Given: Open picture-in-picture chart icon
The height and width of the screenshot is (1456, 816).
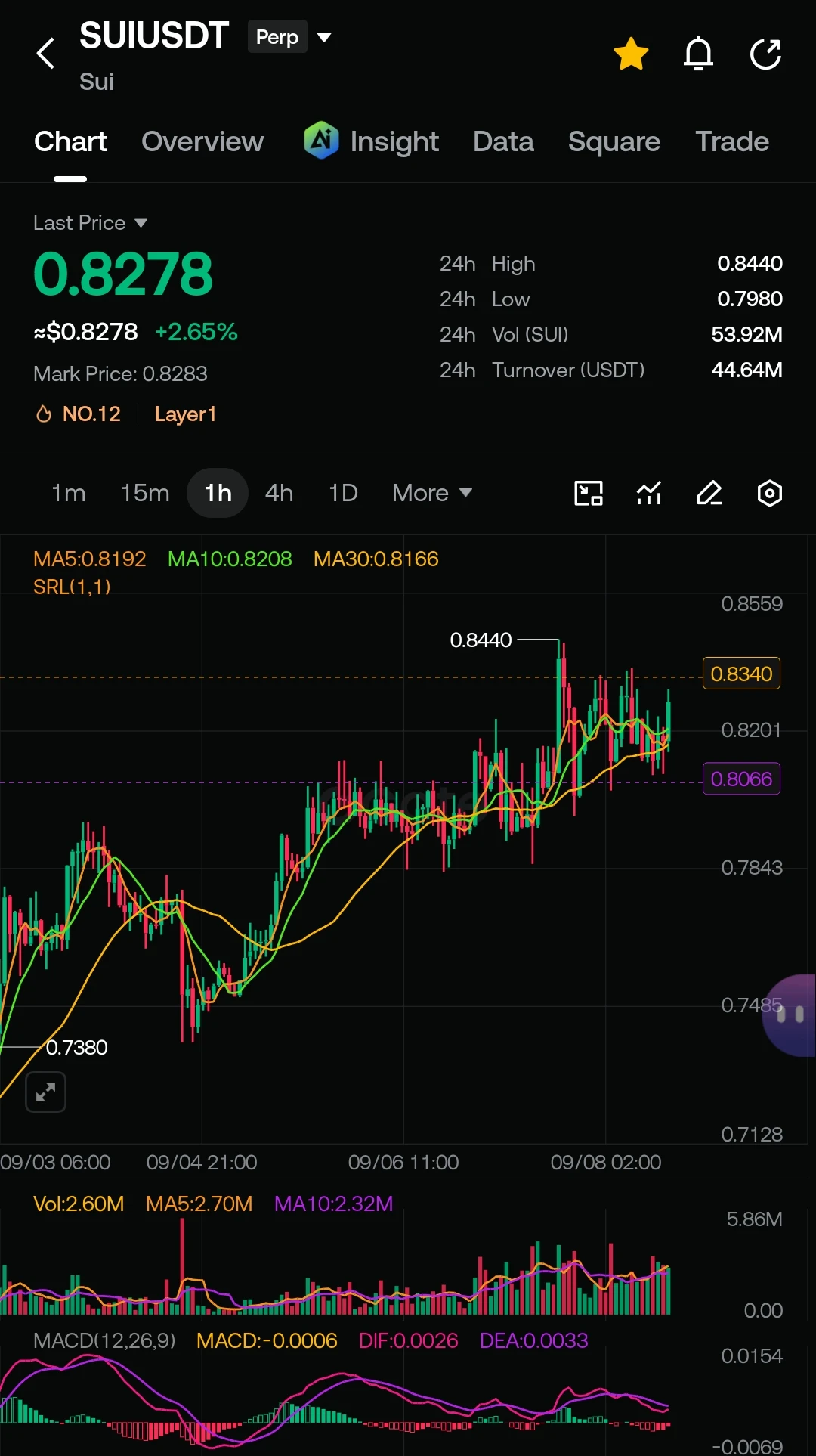Looking at the screenshot, I should tap(589, 493).
